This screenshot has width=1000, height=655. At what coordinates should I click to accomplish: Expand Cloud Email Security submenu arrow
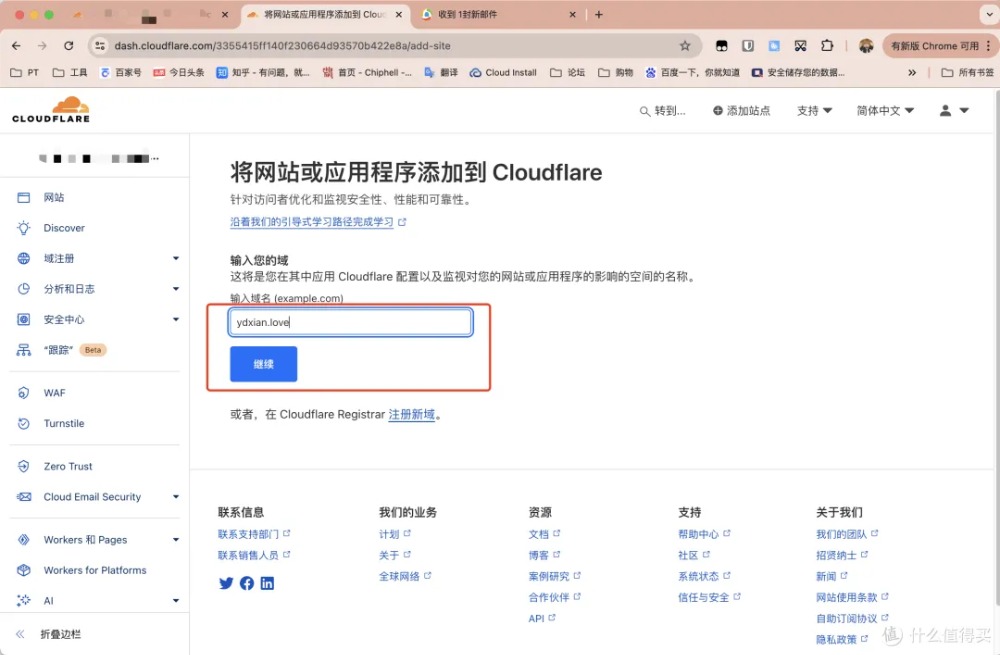(x=176, y=497)
